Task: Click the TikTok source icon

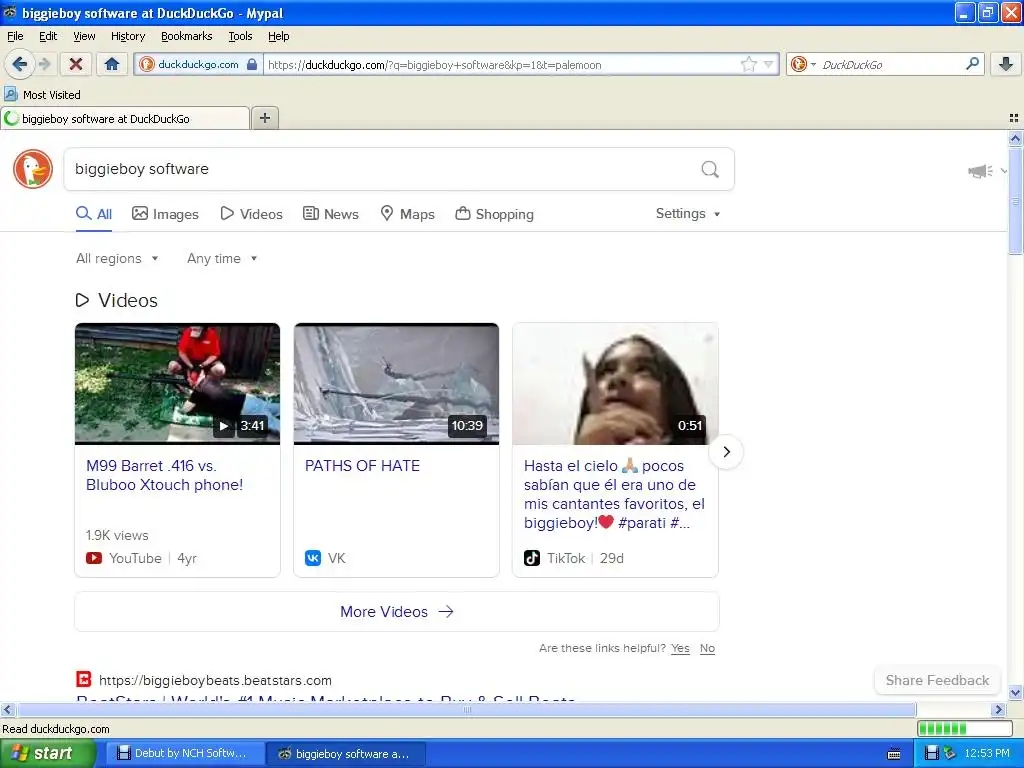Action: [532, 558]
